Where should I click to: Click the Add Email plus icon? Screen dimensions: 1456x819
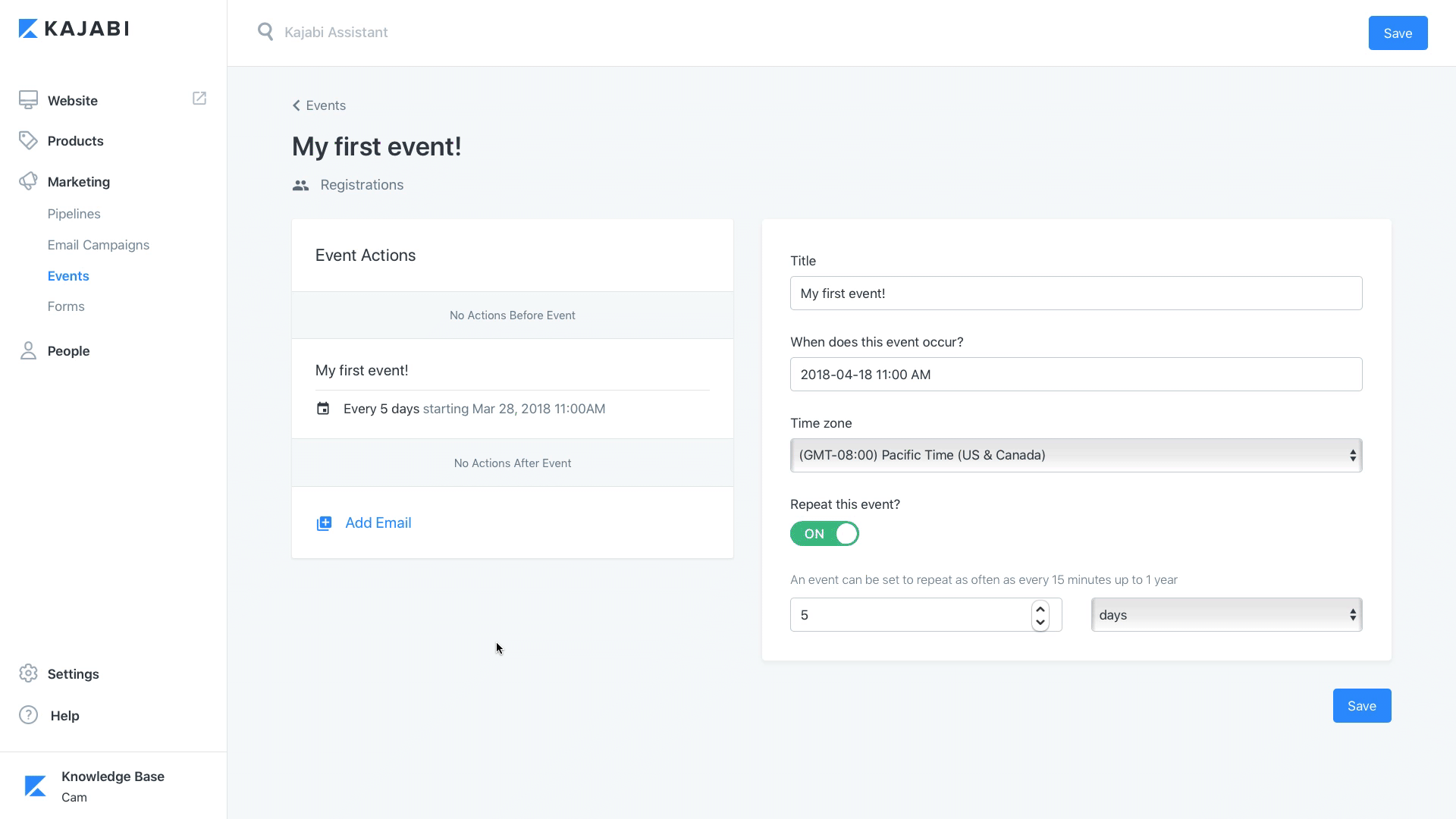pos(324,523)
